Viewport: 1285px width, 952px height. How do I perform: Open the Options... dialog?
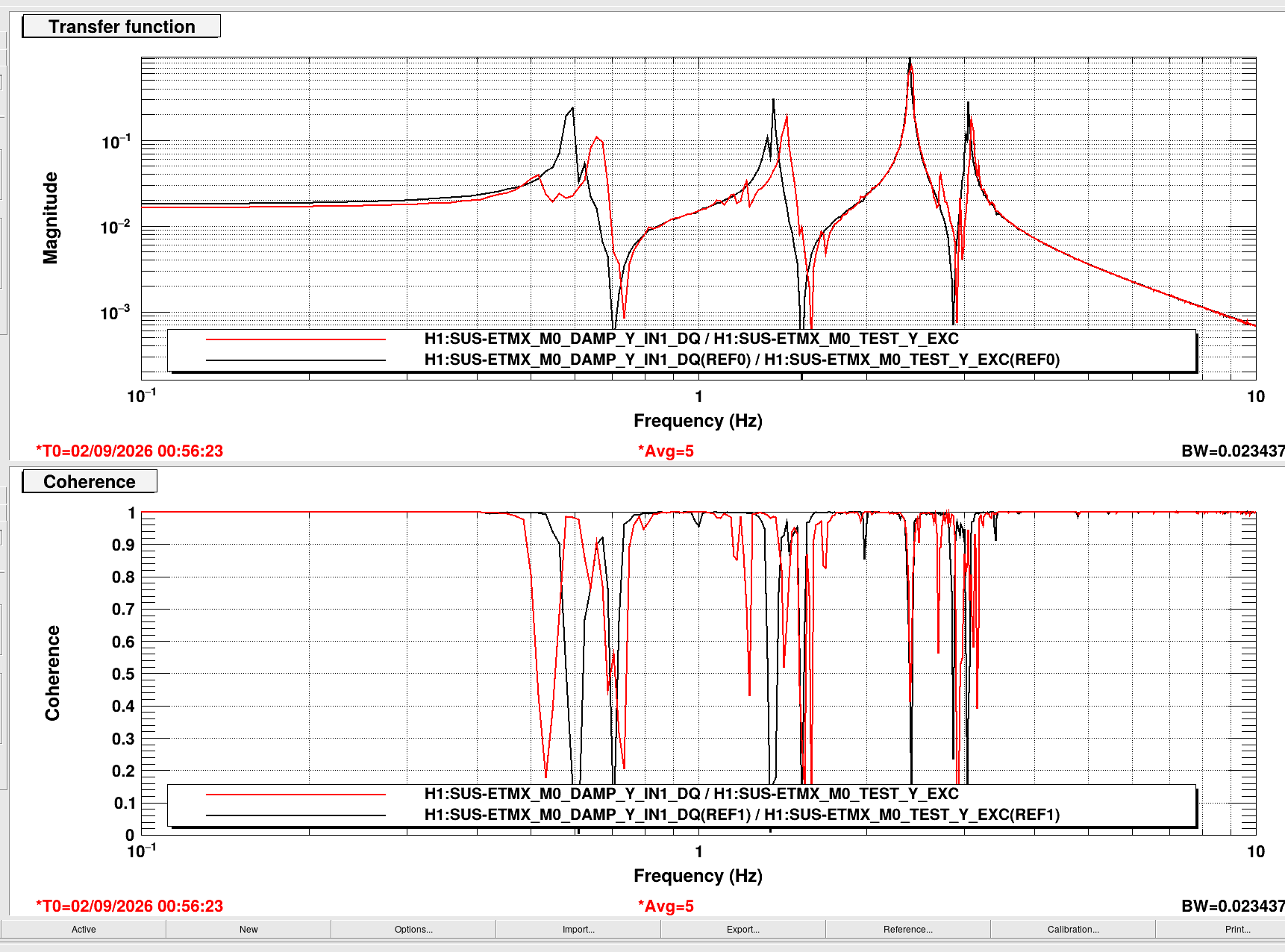pyautogui.click(x=413, y=929)
